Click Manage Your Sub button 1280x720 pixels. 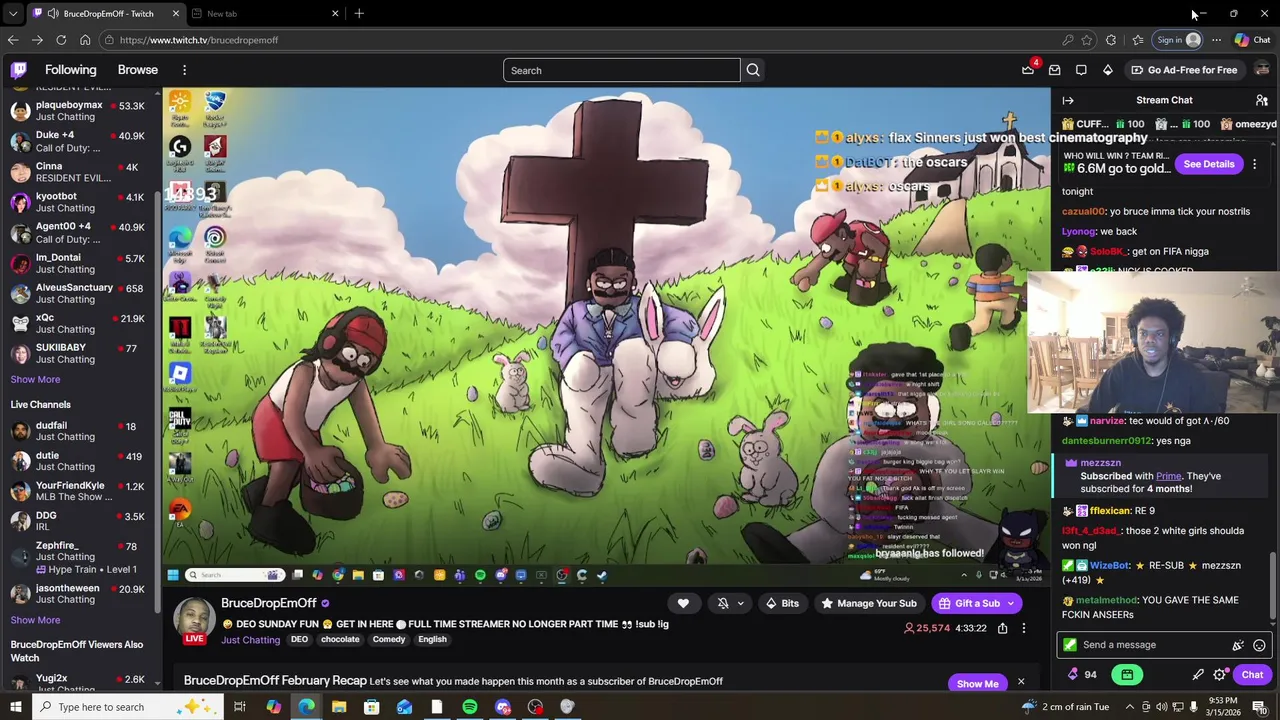pyautogui.click(x=868, y=603)
